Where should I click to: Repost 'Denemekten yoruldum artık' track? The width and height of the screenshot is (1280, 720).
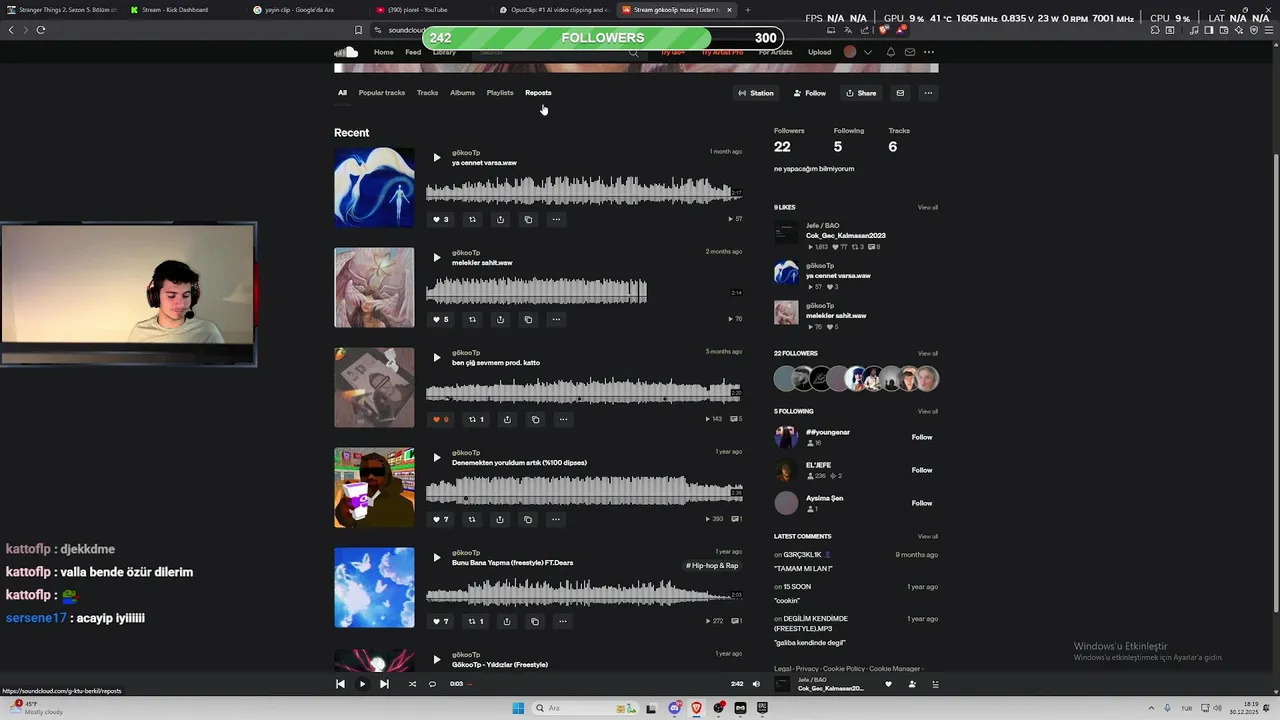pos(473,519)
